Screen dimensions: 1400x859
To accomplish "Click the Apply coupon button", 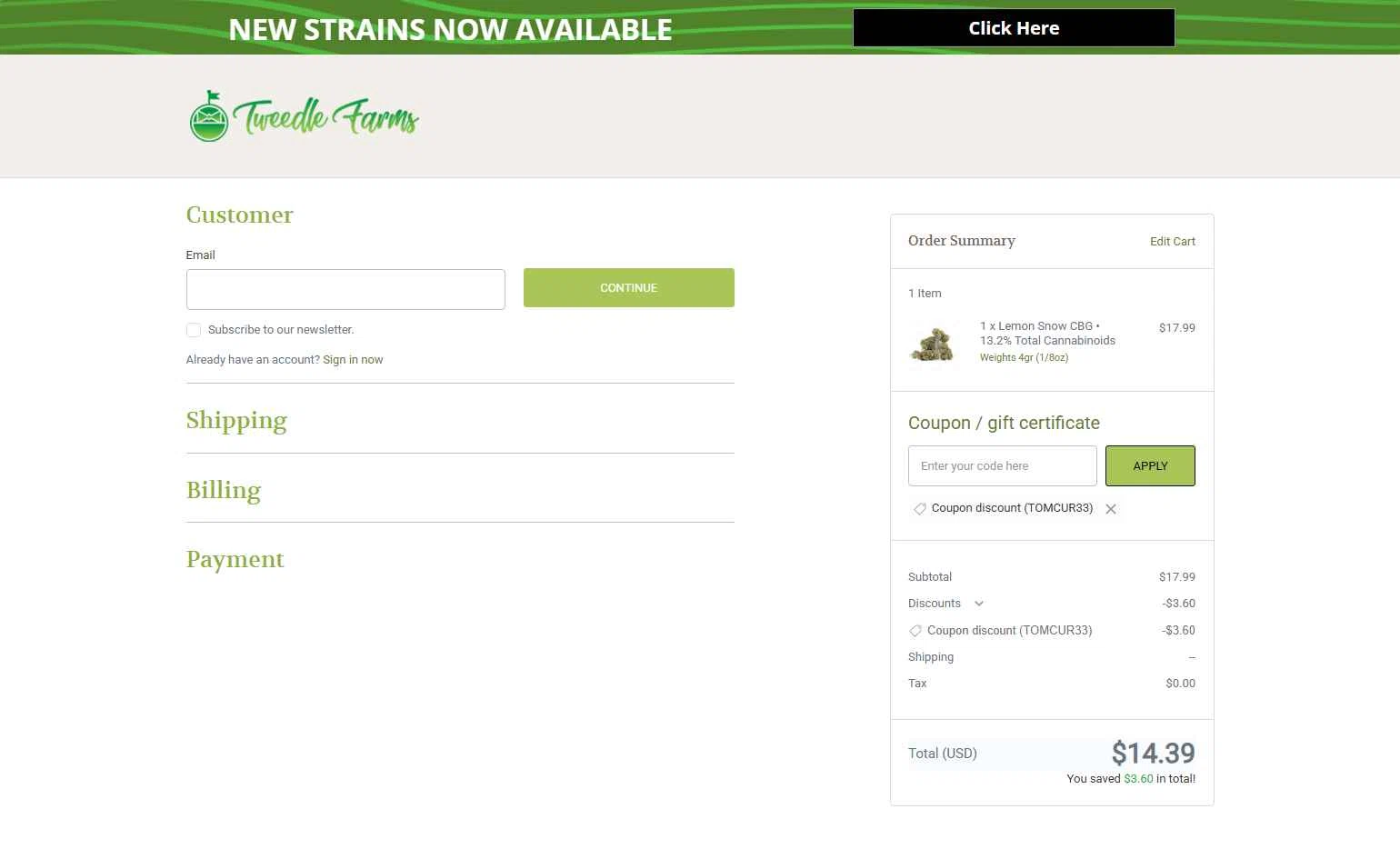I will pyautogui.click(x=1150, y=465).
